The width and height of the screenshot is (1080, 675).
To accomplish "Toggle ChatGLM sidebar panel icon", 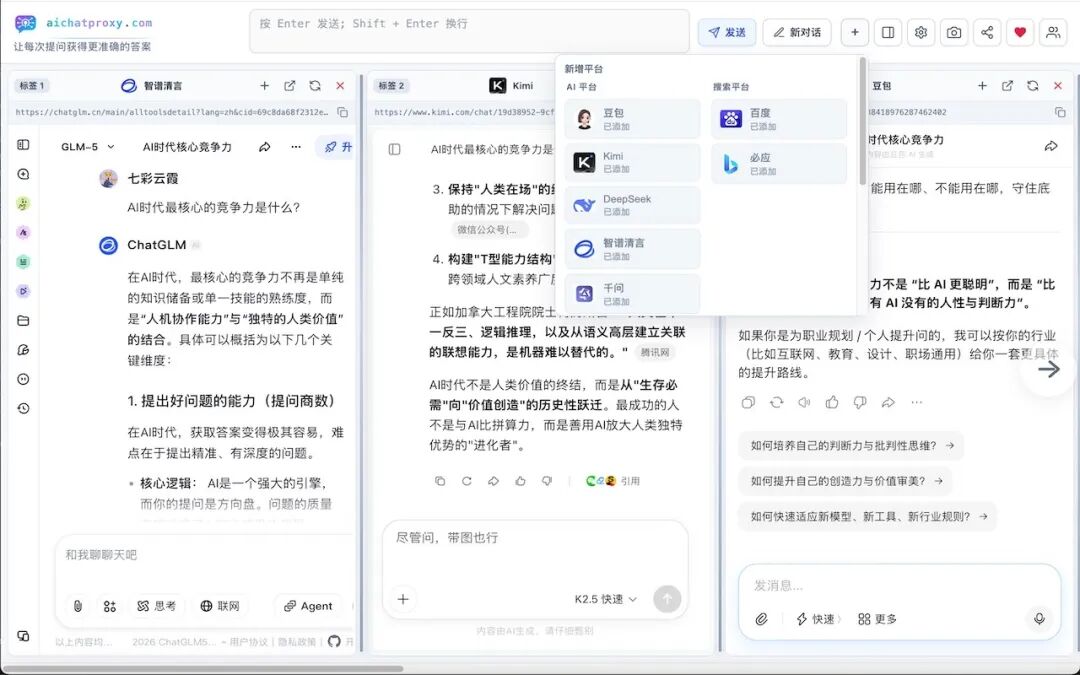I will (x=23, y=145).
